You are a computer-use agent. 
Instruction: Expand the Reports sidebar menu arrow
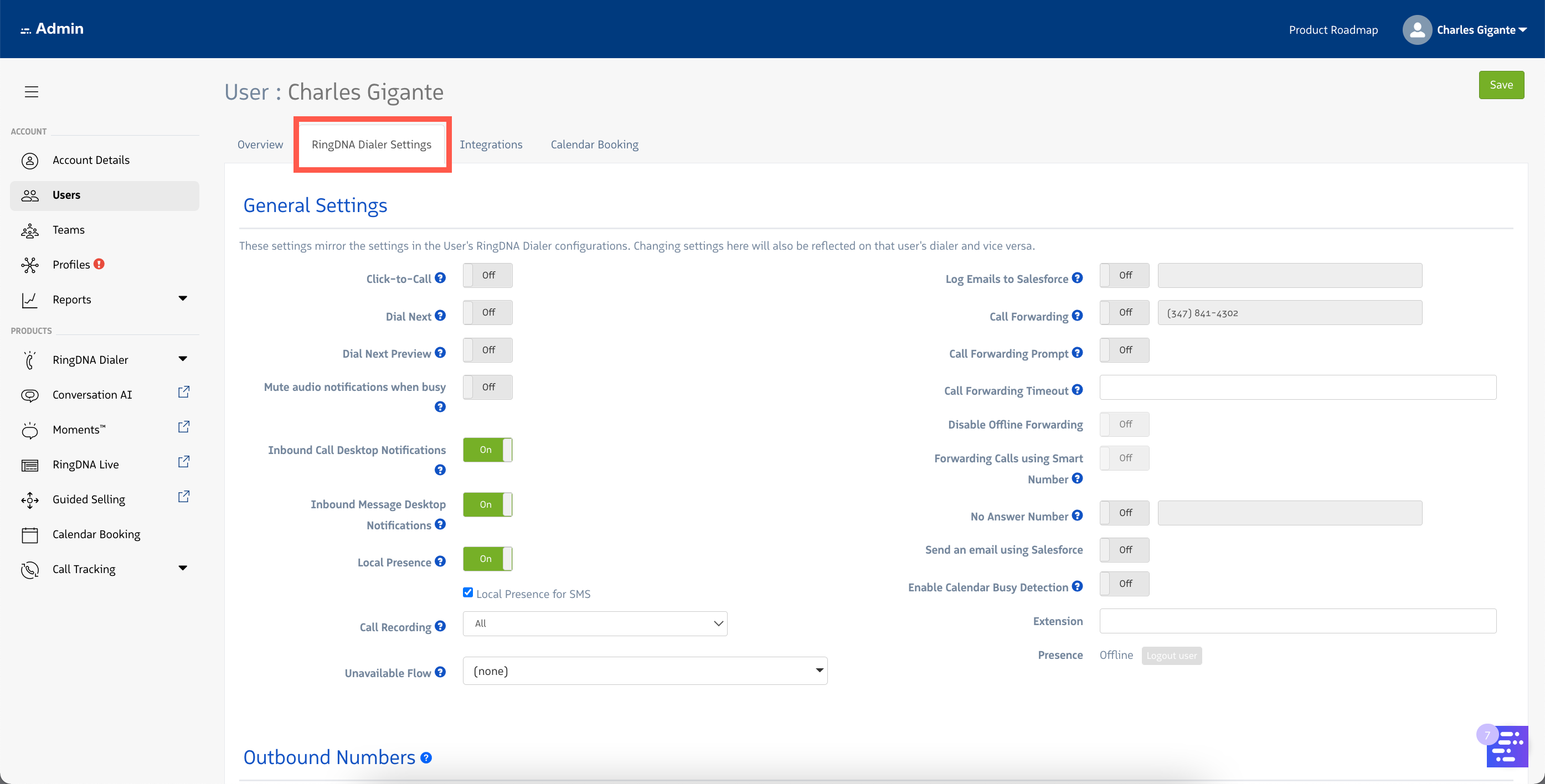183,299
